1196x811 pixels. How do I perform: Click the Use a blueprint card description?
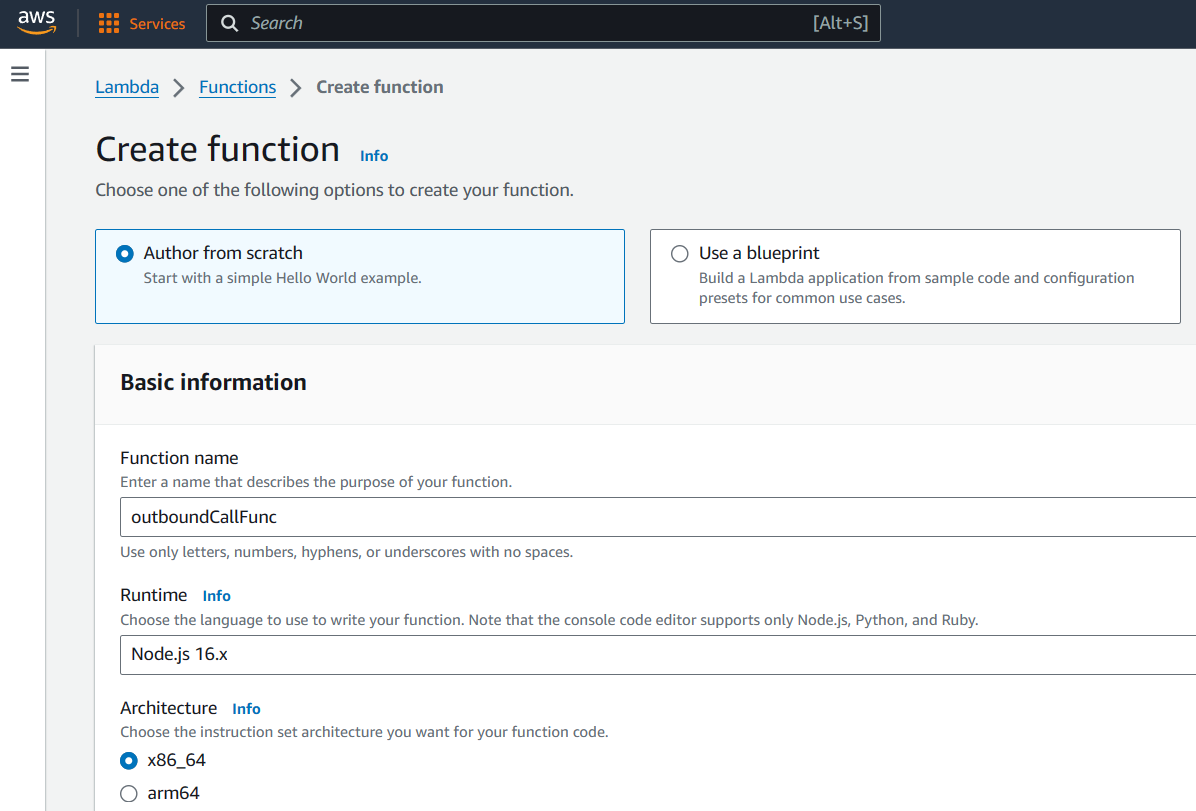pyautogui.click(x=916, y=288)
